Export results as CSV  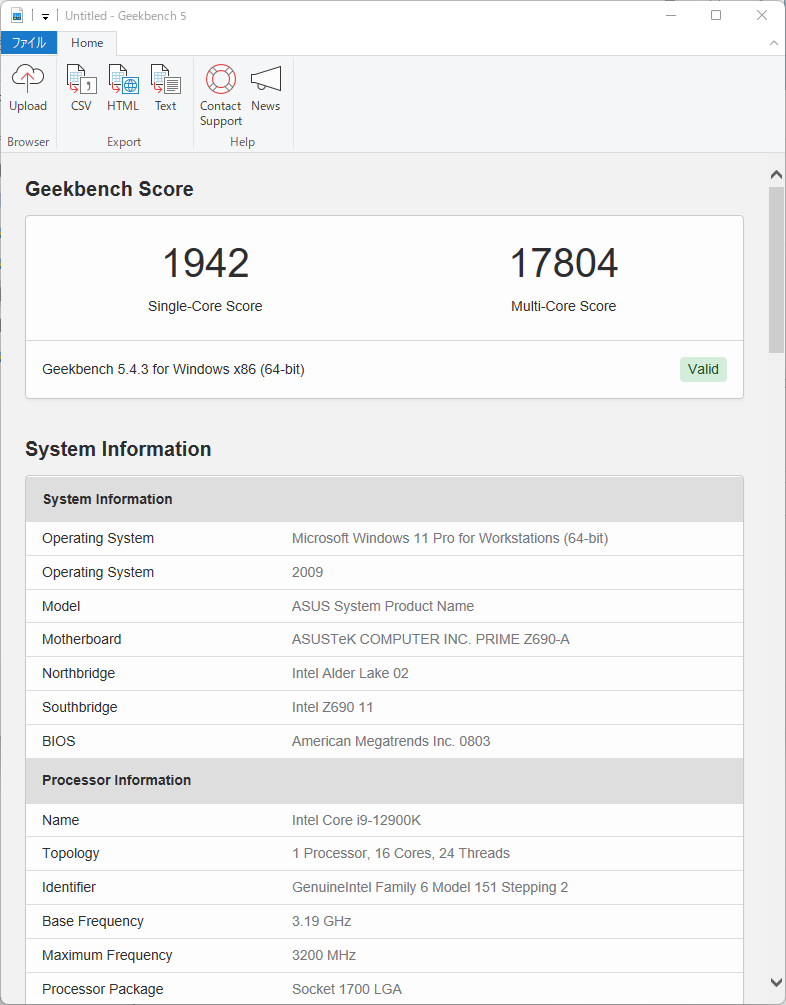(x=81, y=89)
